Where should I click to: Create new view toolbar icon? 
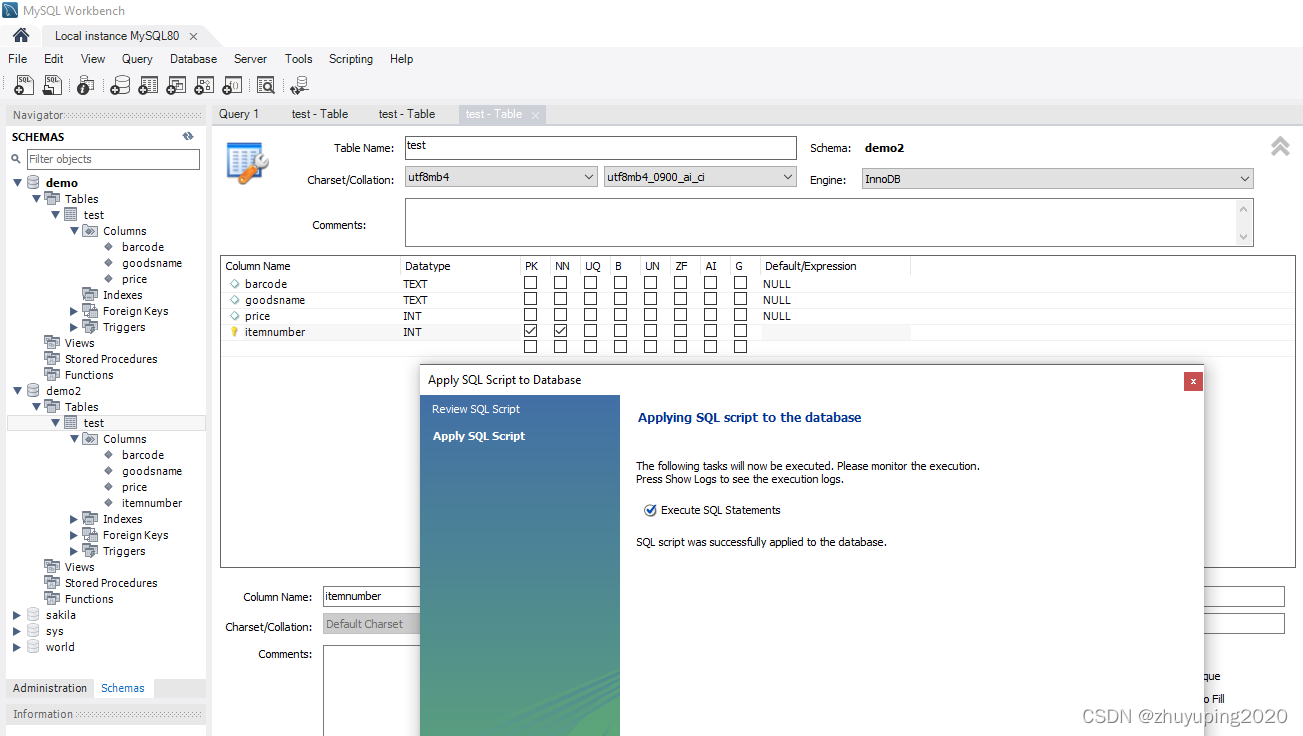[176, 86]
